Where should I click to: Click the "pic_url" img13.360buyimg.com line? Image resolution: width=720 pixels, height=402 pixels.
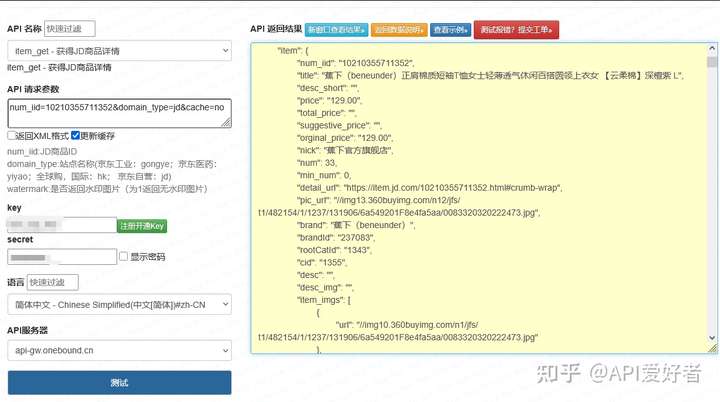coord(399,206)
